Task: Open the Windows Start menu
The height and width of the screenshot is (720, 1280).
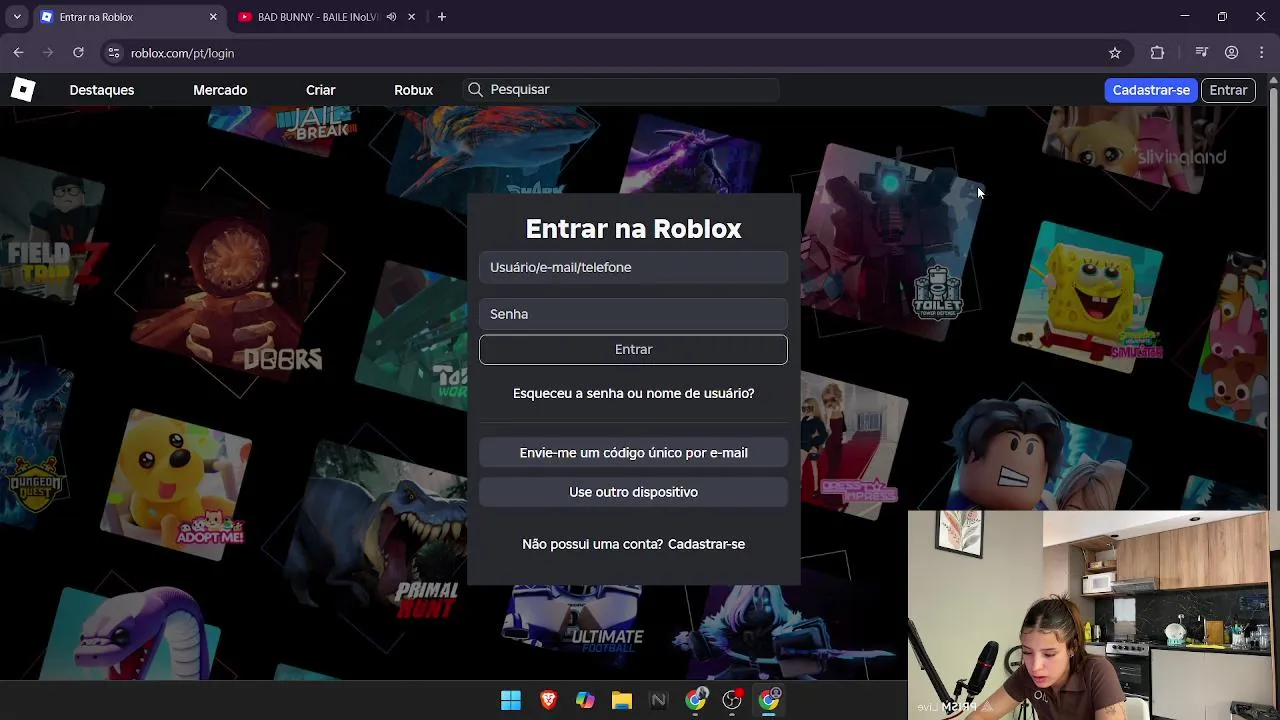Action: tap(511, 701)
